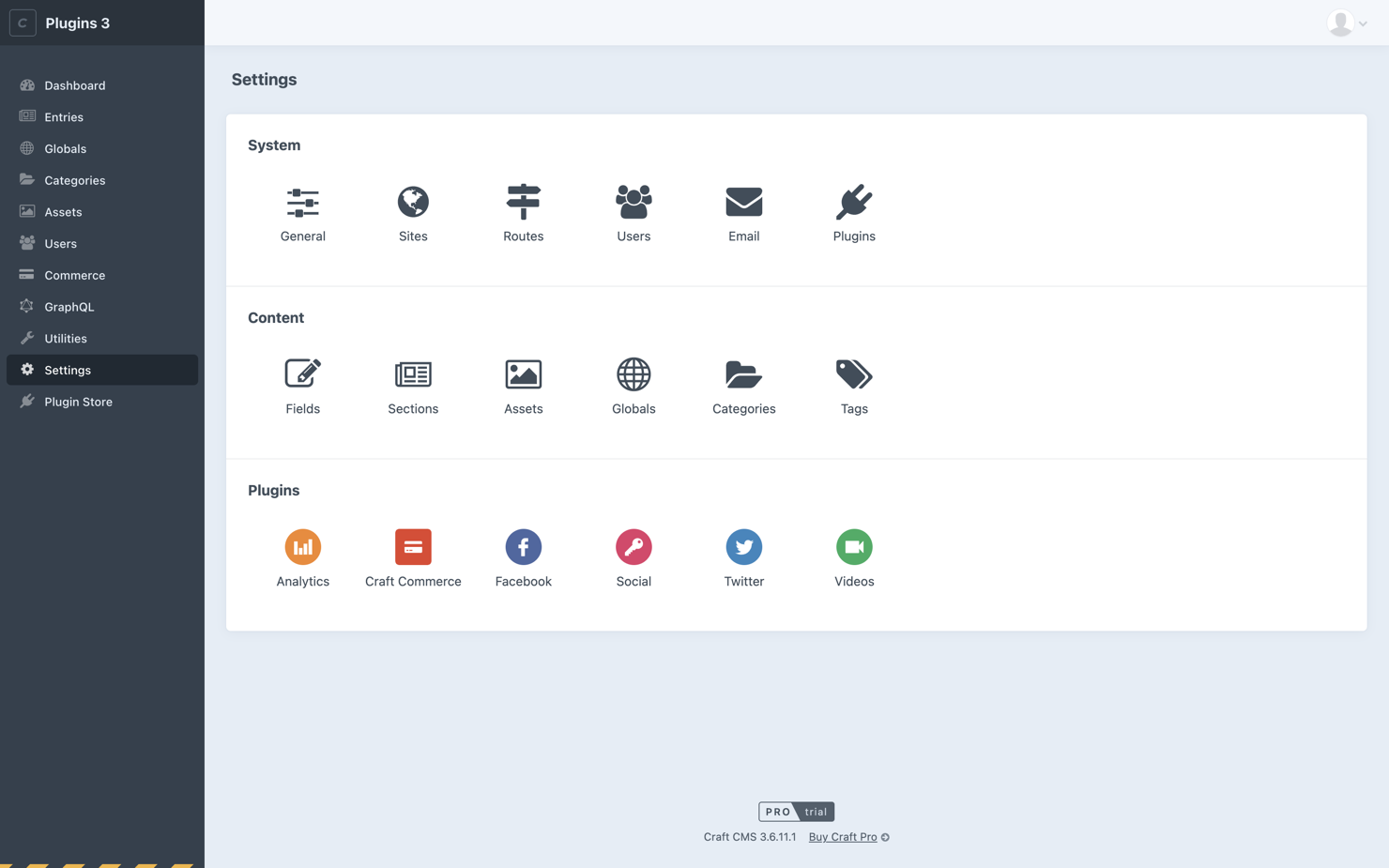This screenshot has height=868, width=1389.
Task: Click the Email envelope icon
Action: pos(743,203)
